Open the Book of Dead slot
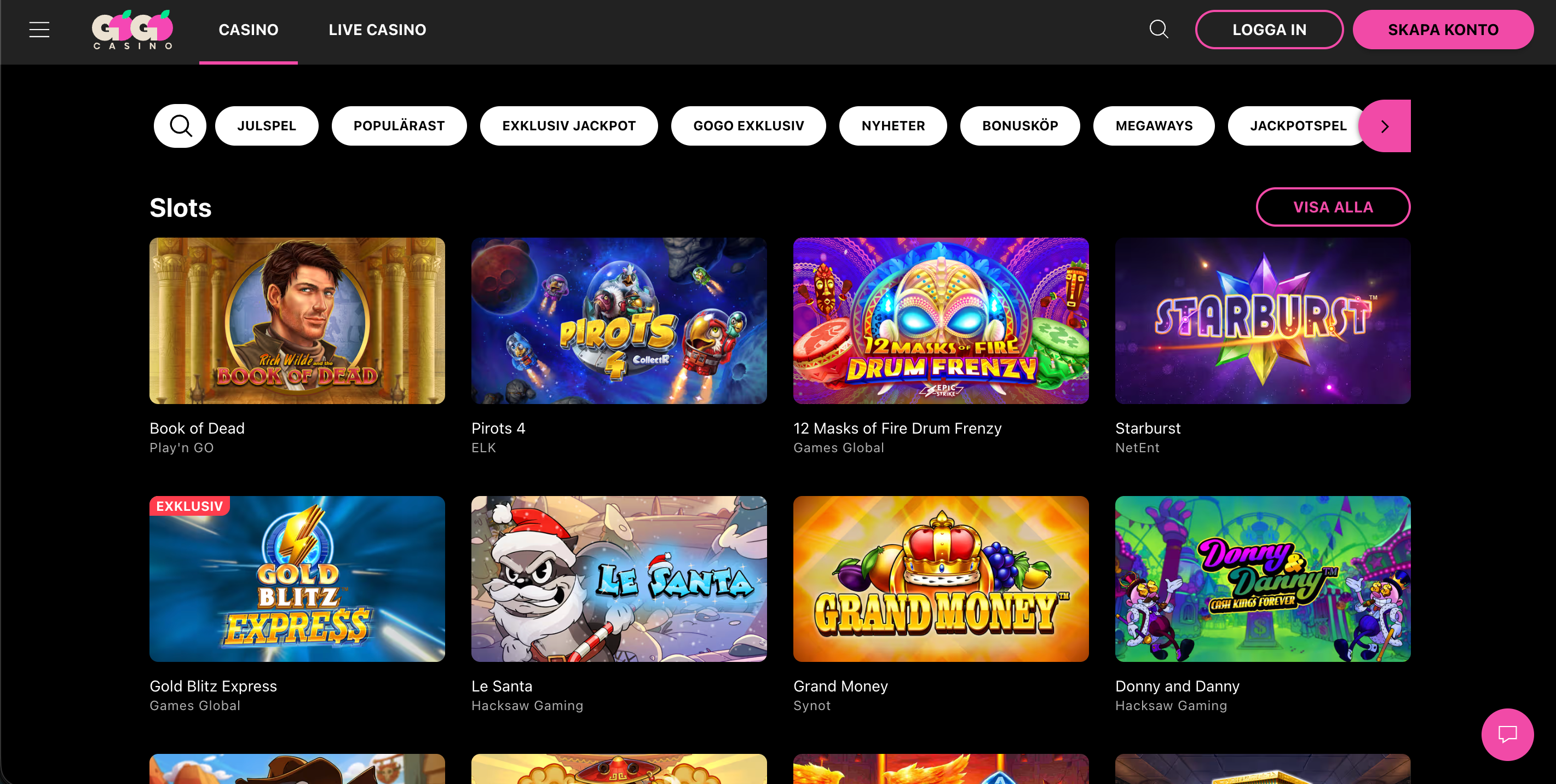Image resolution: width=1556 pixels, height=784 pixels. [297, 321]
